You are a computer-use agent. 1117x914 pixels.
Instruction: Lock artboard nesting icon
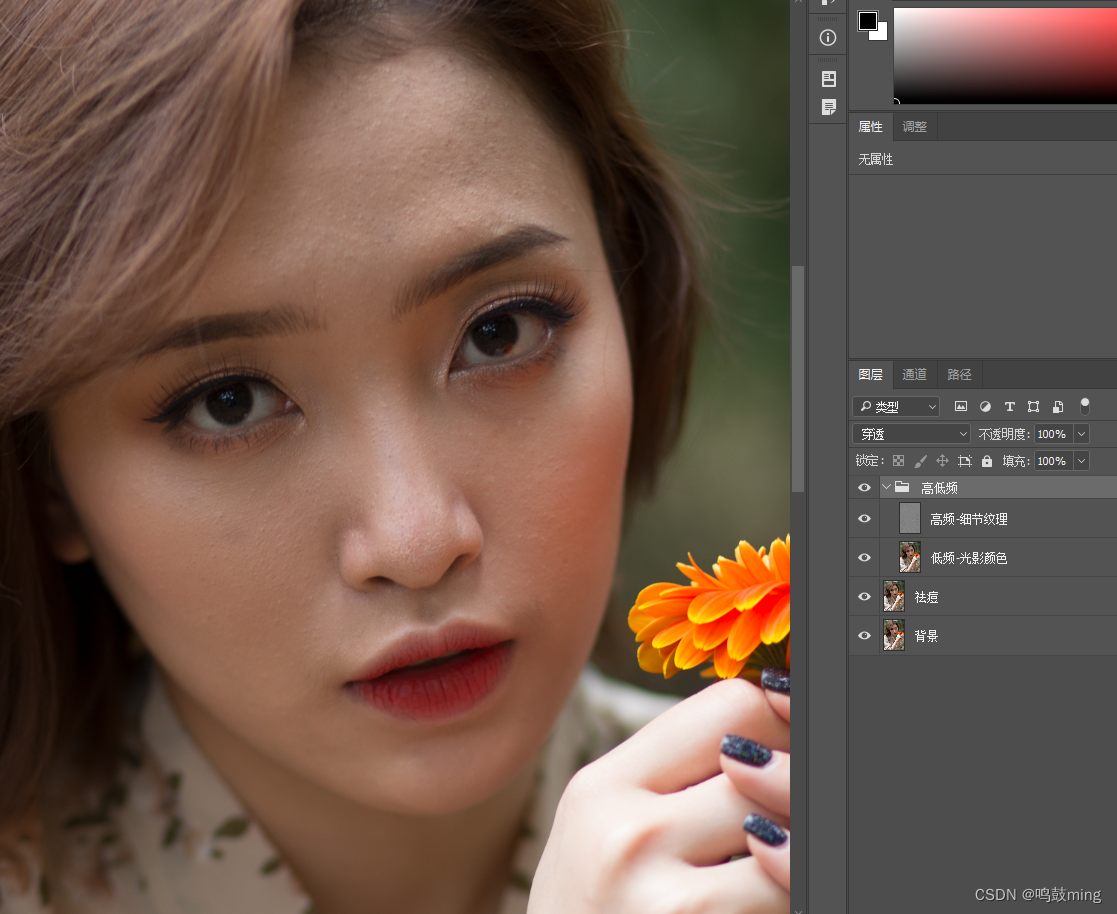click(x=965, y=461)
